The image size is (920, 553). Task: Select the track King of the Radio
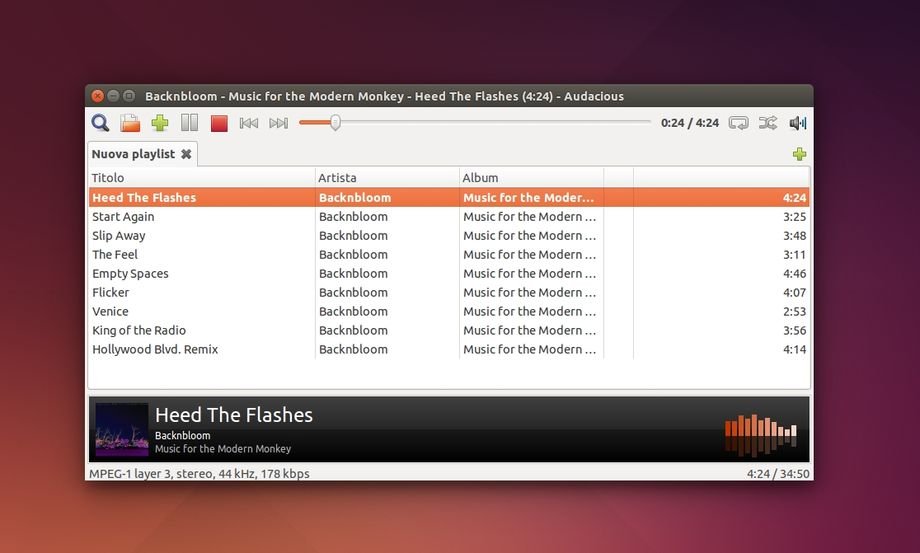pos(449,330)
